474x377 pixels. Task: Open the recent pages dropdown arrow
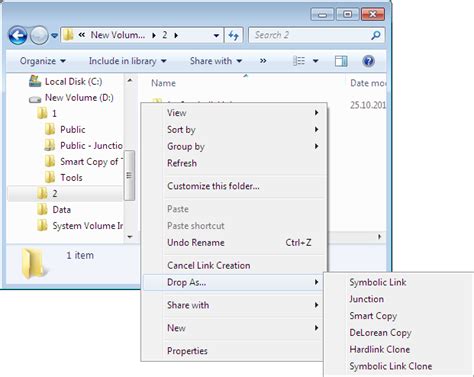pyautogui.click(x=54, y=35)
